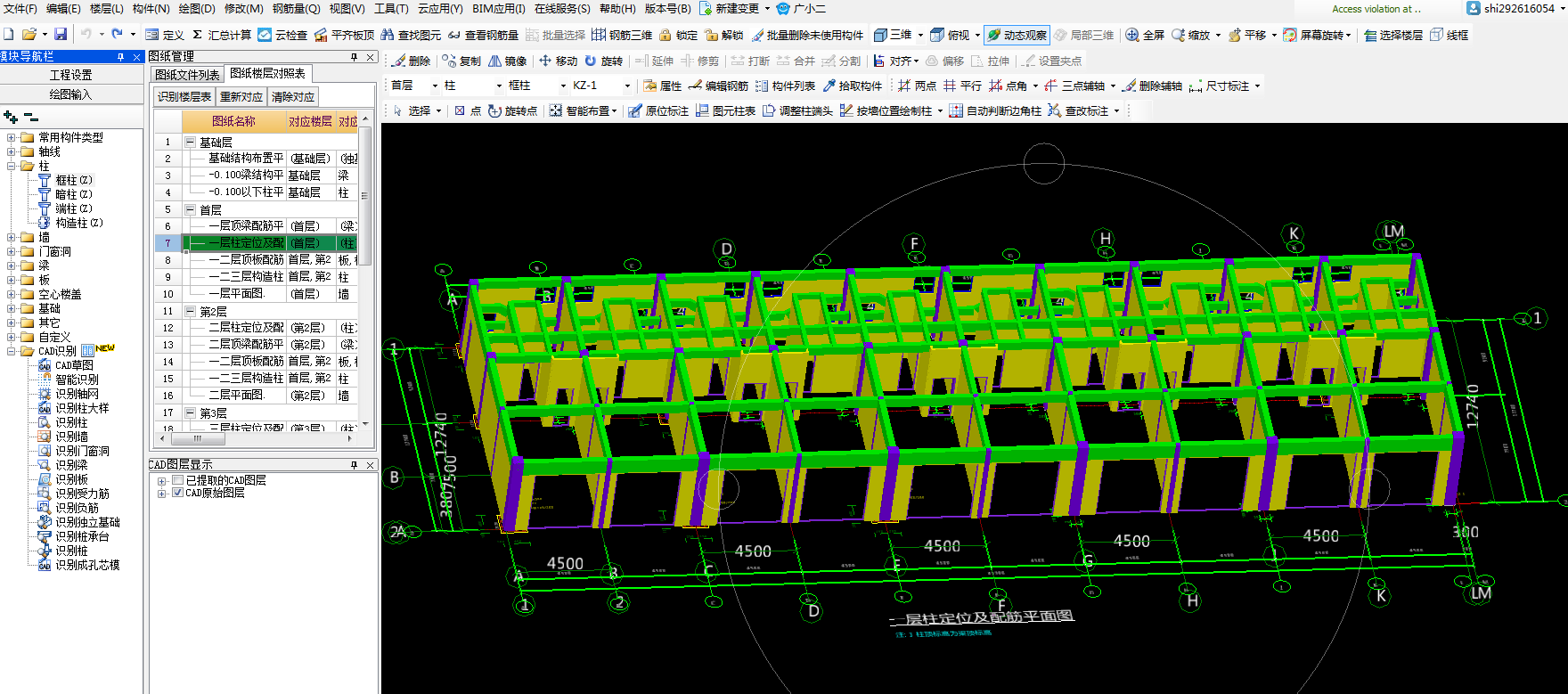This screenshot has width=1568, height=694.
Task: Click 自动判断边角柱 tool
Action: [995, 110]
